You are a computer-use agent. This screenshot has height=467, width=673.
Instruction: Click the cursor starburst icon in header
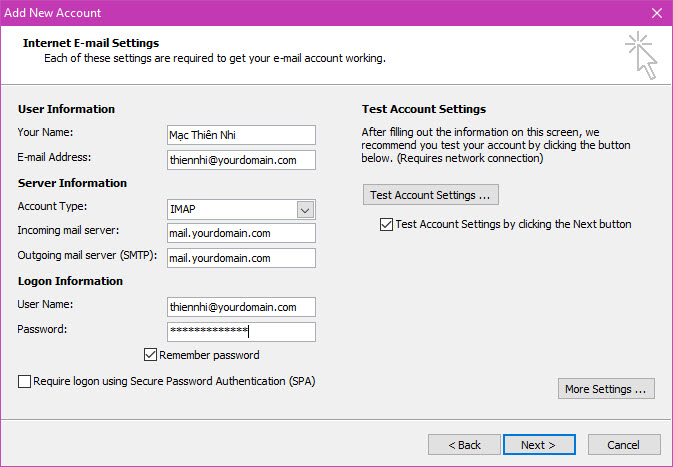641,54
